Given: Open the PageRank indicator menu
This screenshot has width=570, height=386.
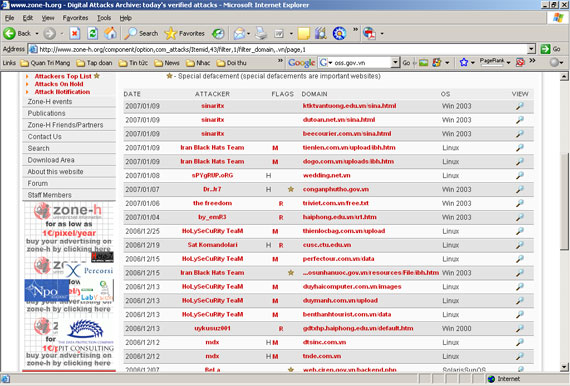Looking at the screenshot, I should coord(495,63).
